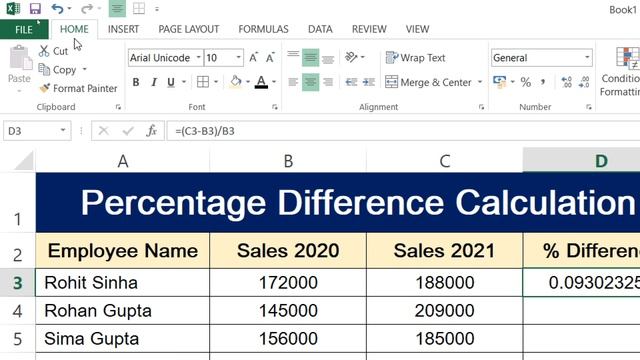Image resolution: width=640 pixels, height=360 pixels.
Task: Toggle Middle Align icon
Action: pyautogui.click(x=311, y=58)
